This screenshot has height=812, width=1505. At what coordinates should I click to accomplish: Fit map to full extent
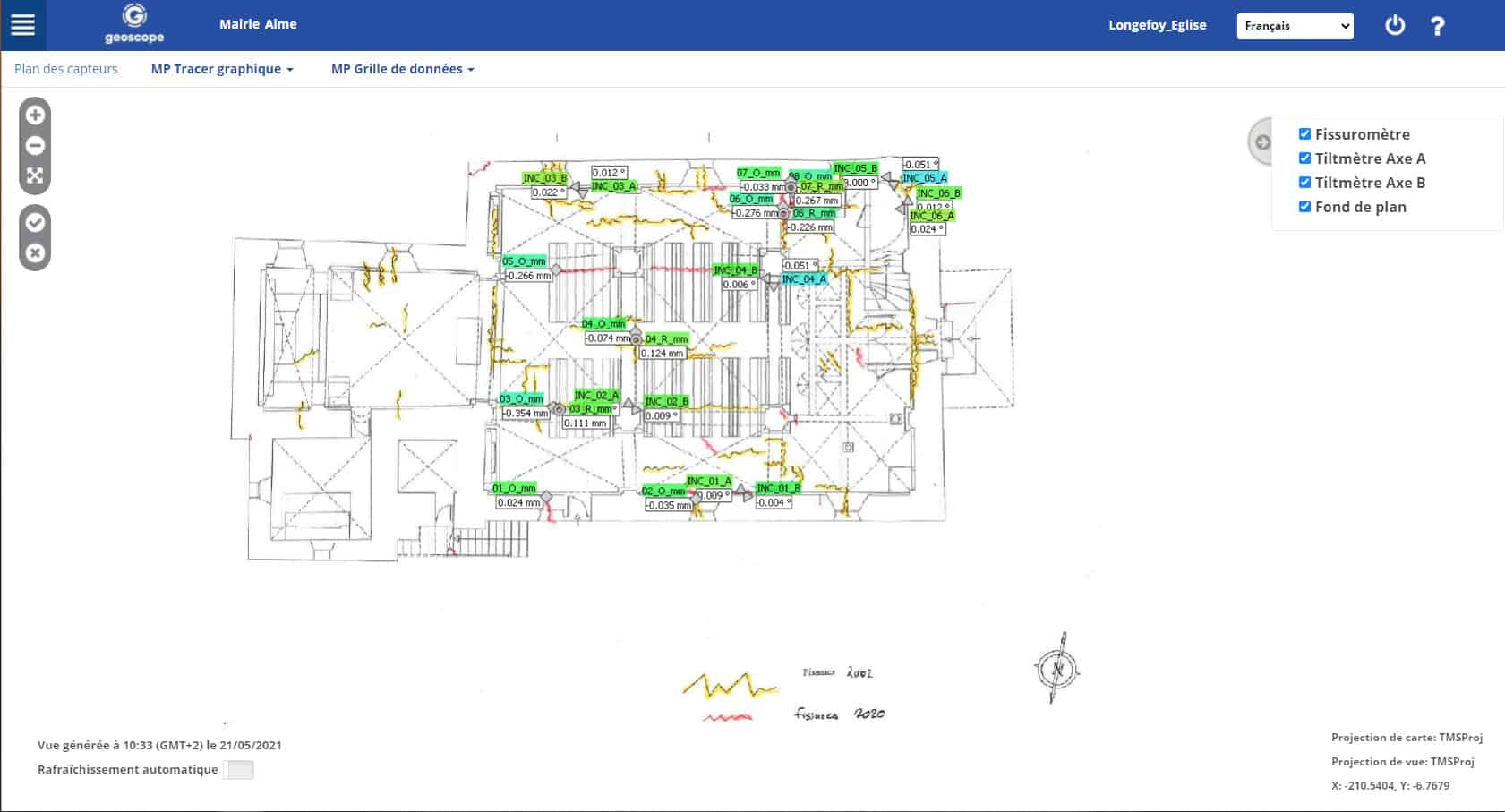35,175
